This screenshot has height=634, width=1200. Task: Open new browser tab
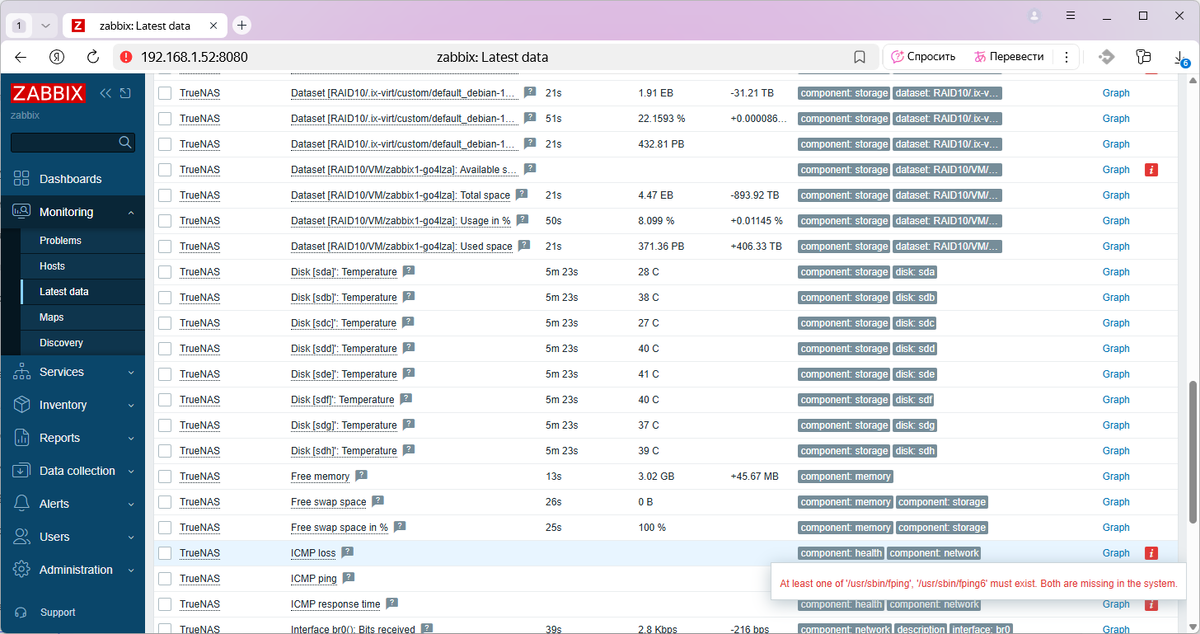[241, 25]
